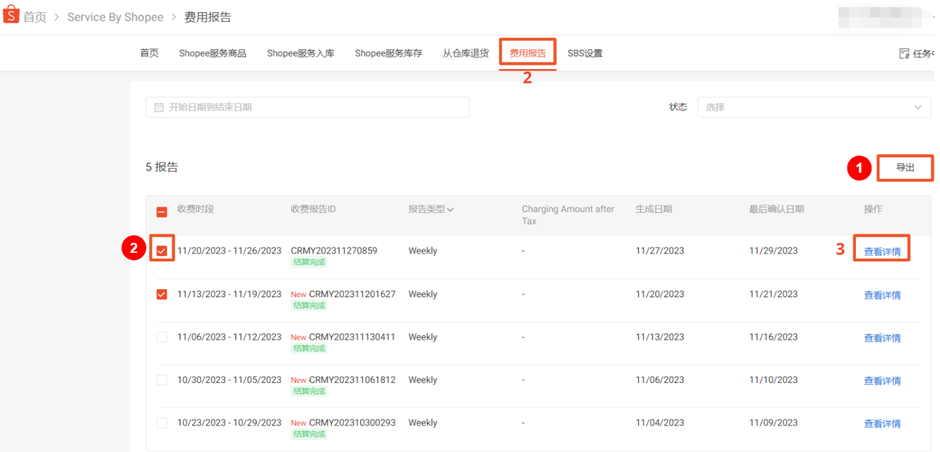View details for report CRMY202311130411

[882, 338]
